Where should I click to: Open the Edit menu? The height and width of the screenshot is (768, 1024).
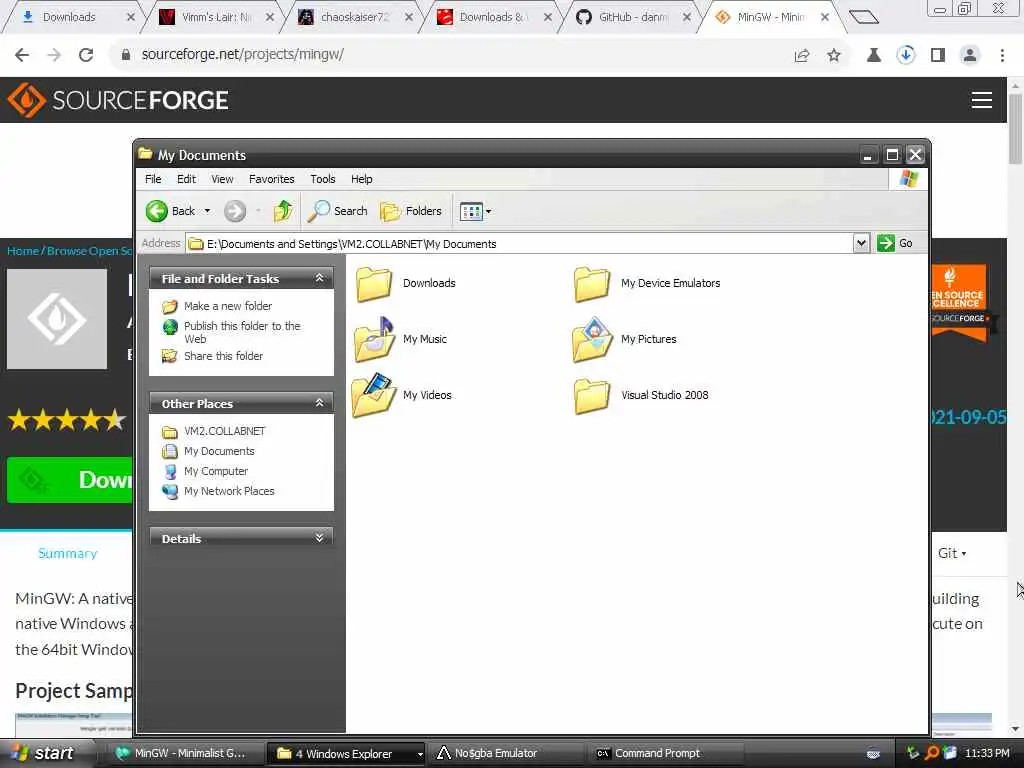point(186,179)
